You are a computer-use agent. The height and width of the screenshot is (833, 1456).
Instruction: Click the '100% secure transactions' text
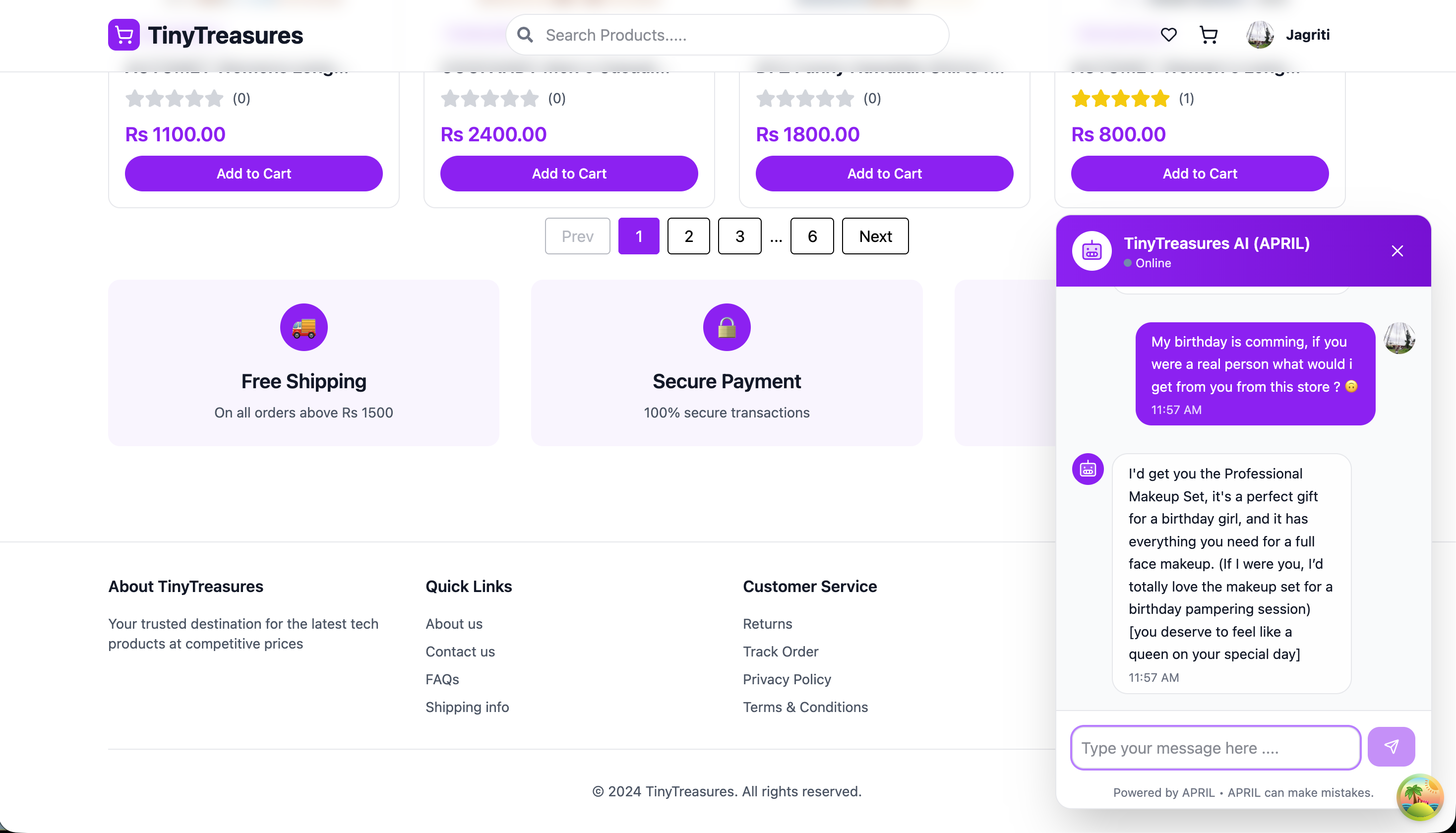coord(727,413)
